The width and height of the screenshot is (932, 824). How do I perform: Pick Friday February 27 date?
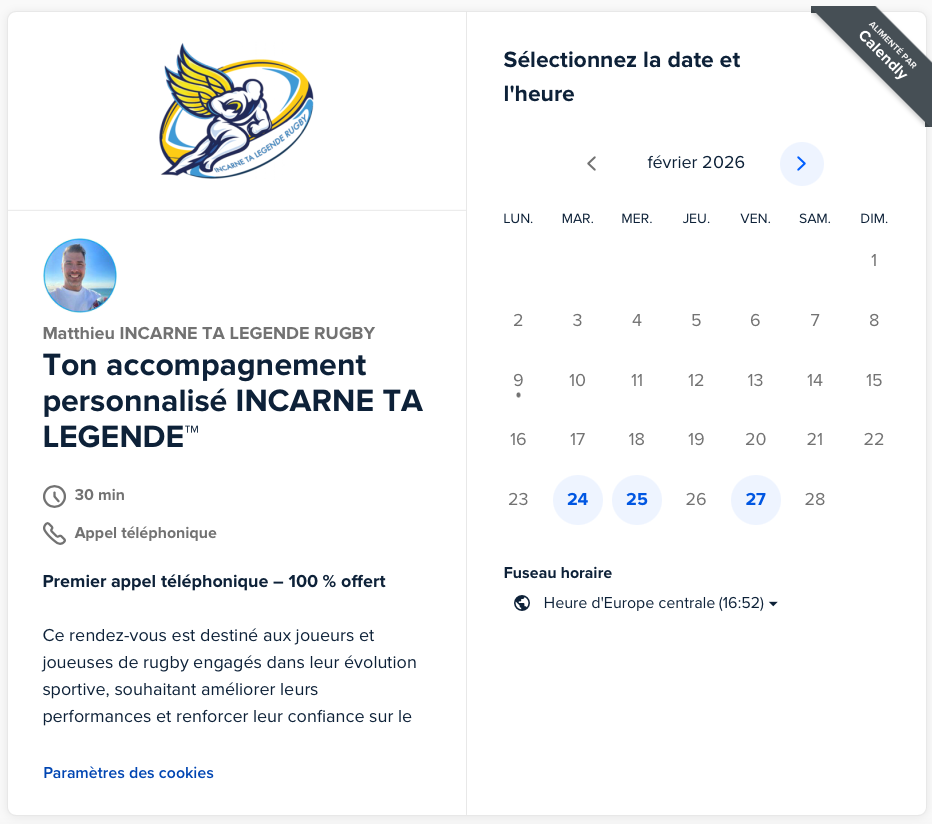pyautogui.click(x=755, y=499)
